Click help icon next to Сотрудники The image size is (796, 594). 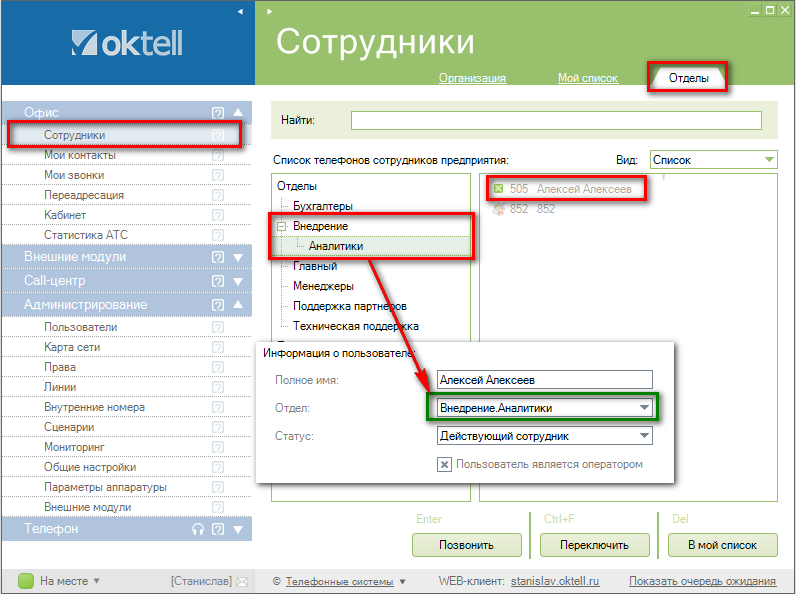(217, 135)
